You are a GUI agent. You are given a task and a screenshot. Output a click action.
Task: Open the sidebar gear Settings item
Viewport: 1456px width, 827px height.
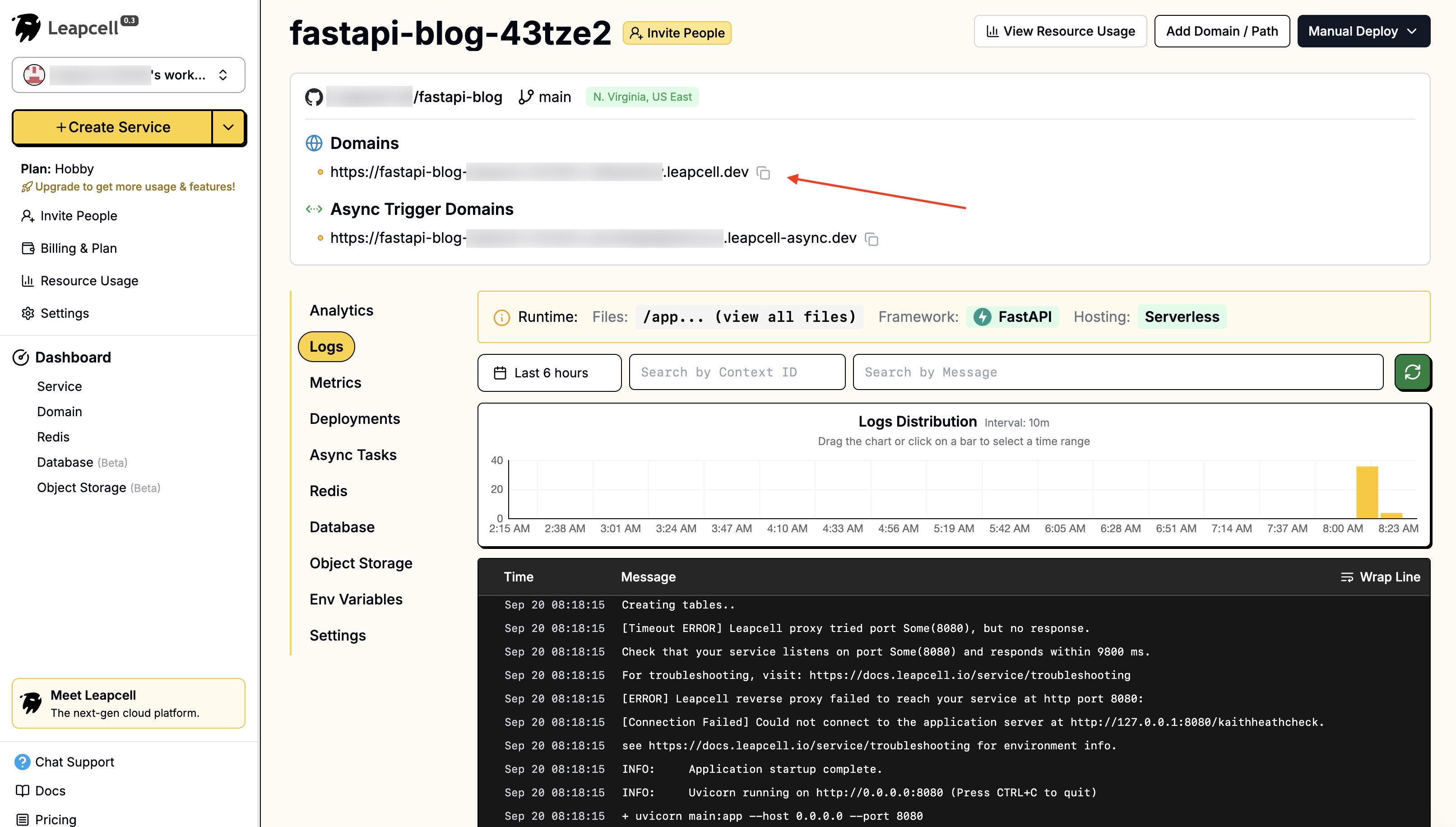(x=64, y=313)
